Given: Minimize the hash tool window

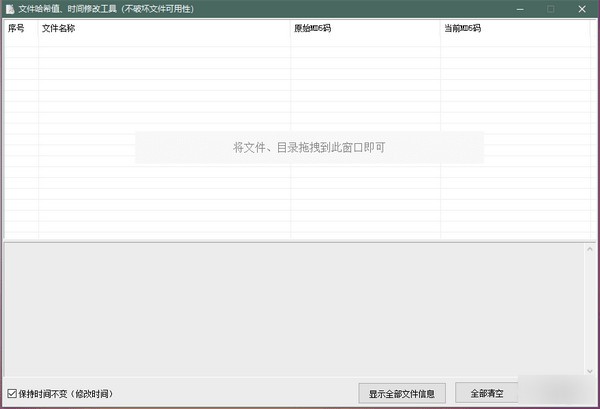Looking at the screenshot, I should point(519,8).
